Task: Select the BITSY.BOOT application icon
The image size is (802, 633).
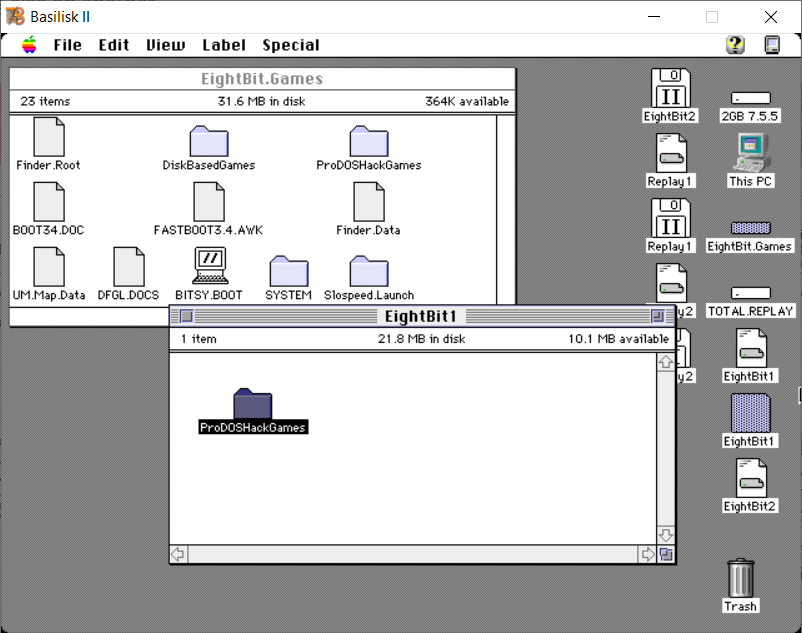Action: coord(209,274)
